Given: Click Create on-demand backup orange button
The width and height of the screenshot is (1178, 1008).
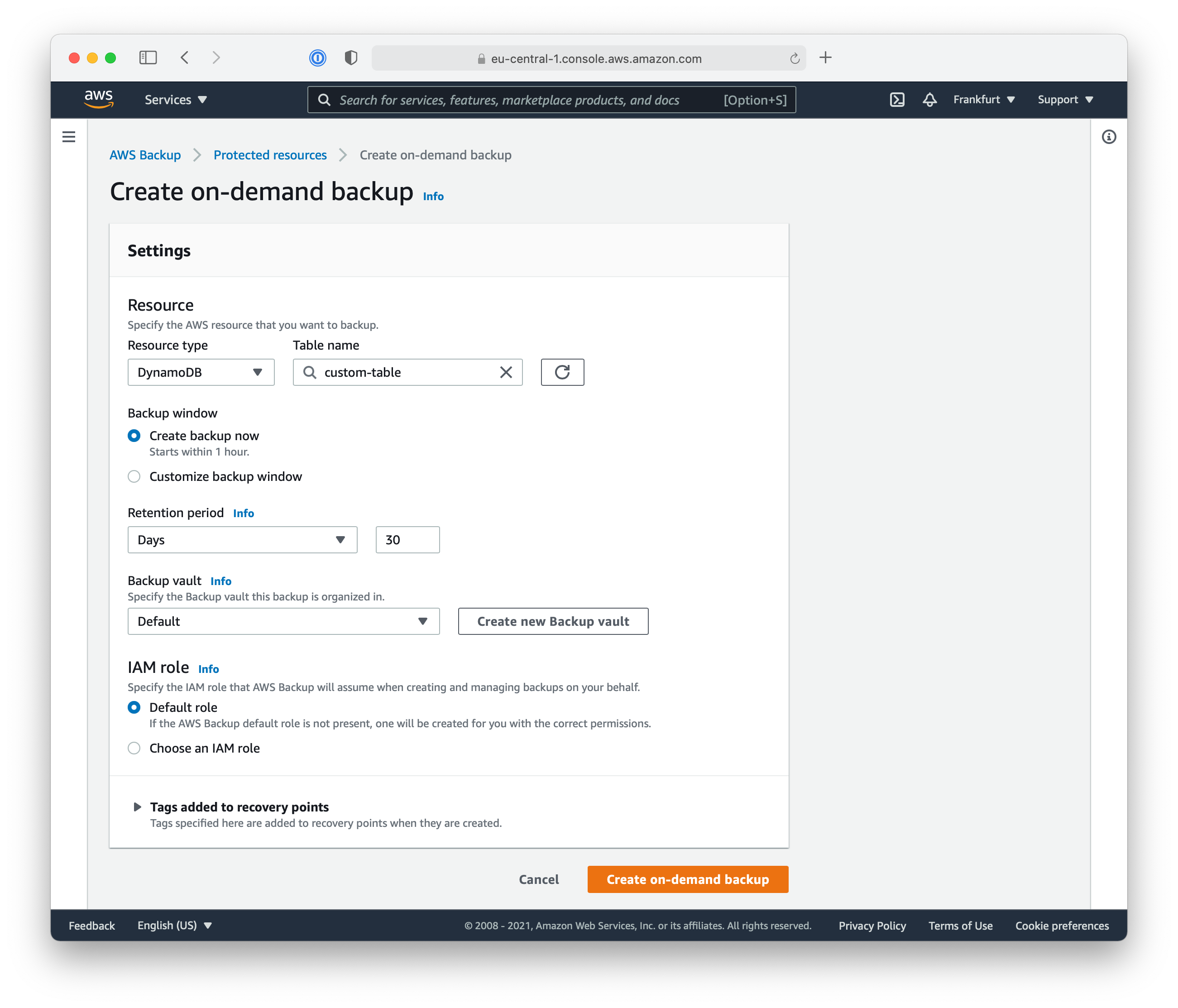Looking at the screenshot, I should 688,879.
